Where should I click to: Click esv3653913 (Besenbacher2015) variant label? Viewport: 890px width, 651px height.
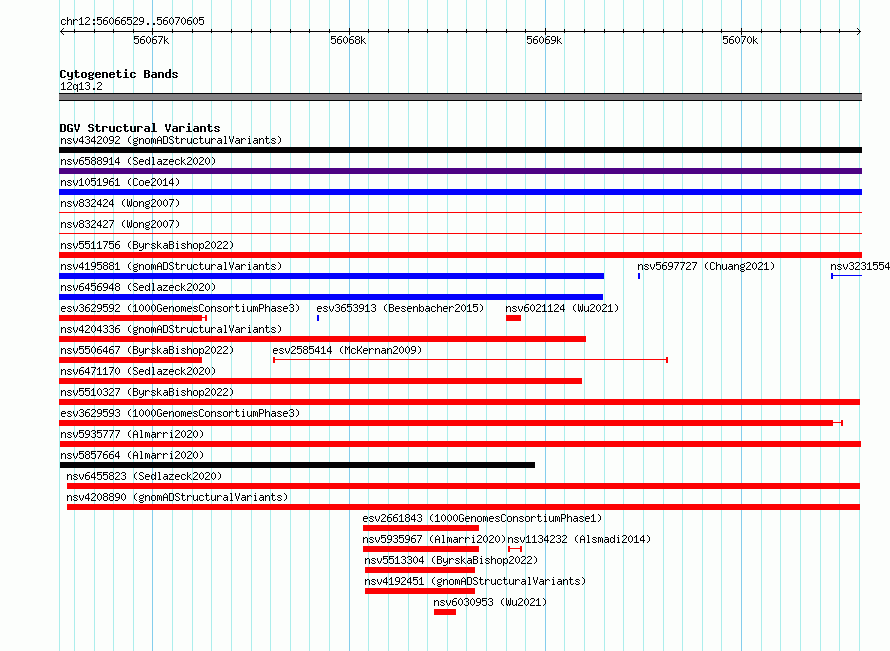[x=400, y=308]
